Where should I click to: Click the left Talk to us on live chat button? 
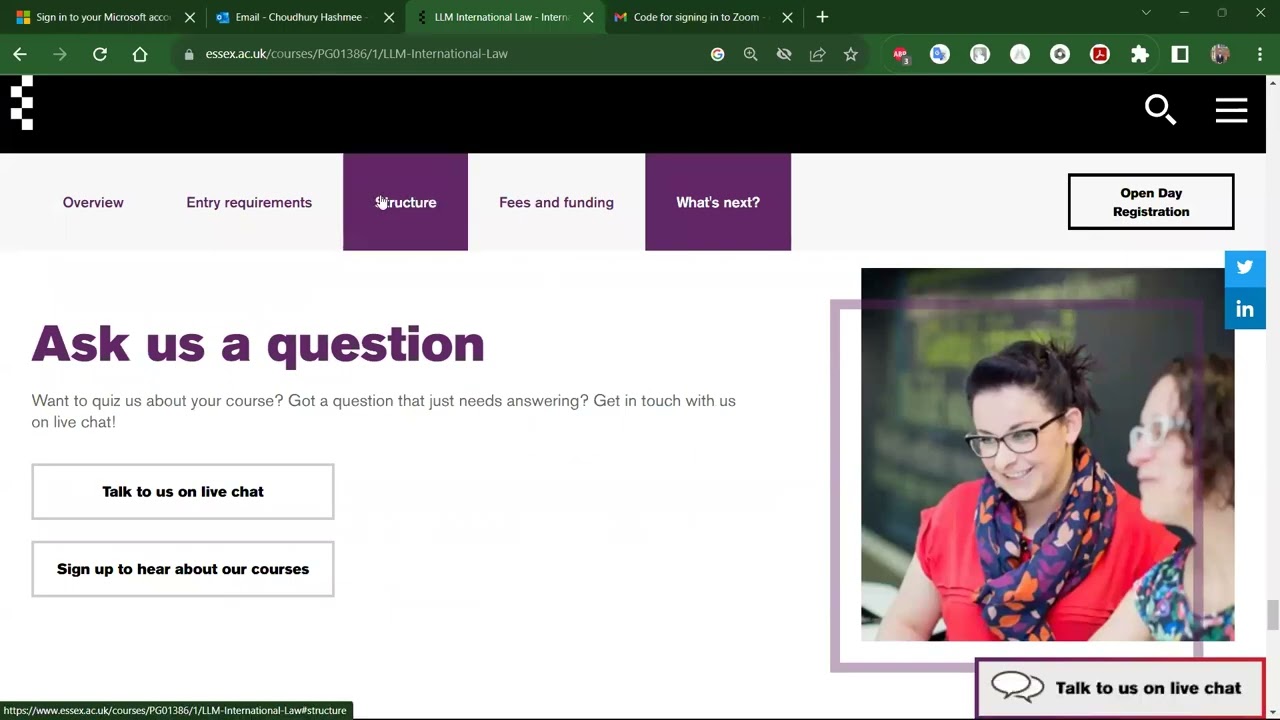point(183,491)
